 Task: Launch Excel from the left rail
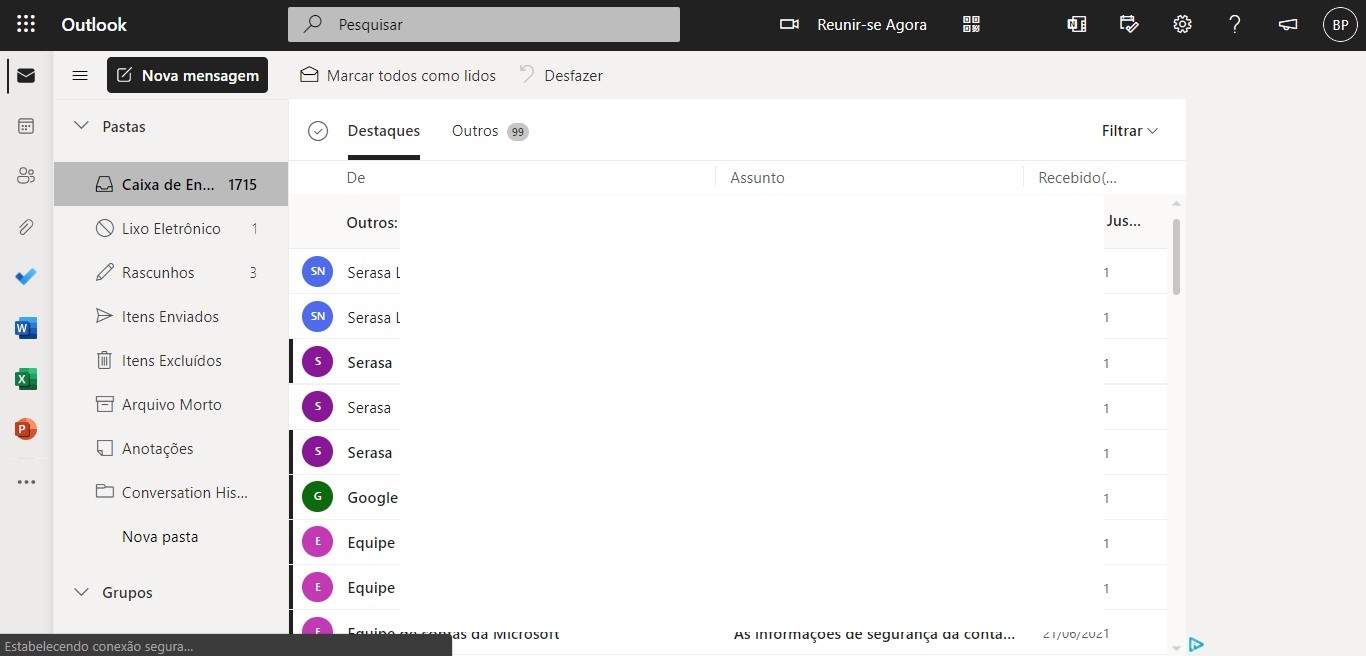pyautogui.click(x=26, y=379)
